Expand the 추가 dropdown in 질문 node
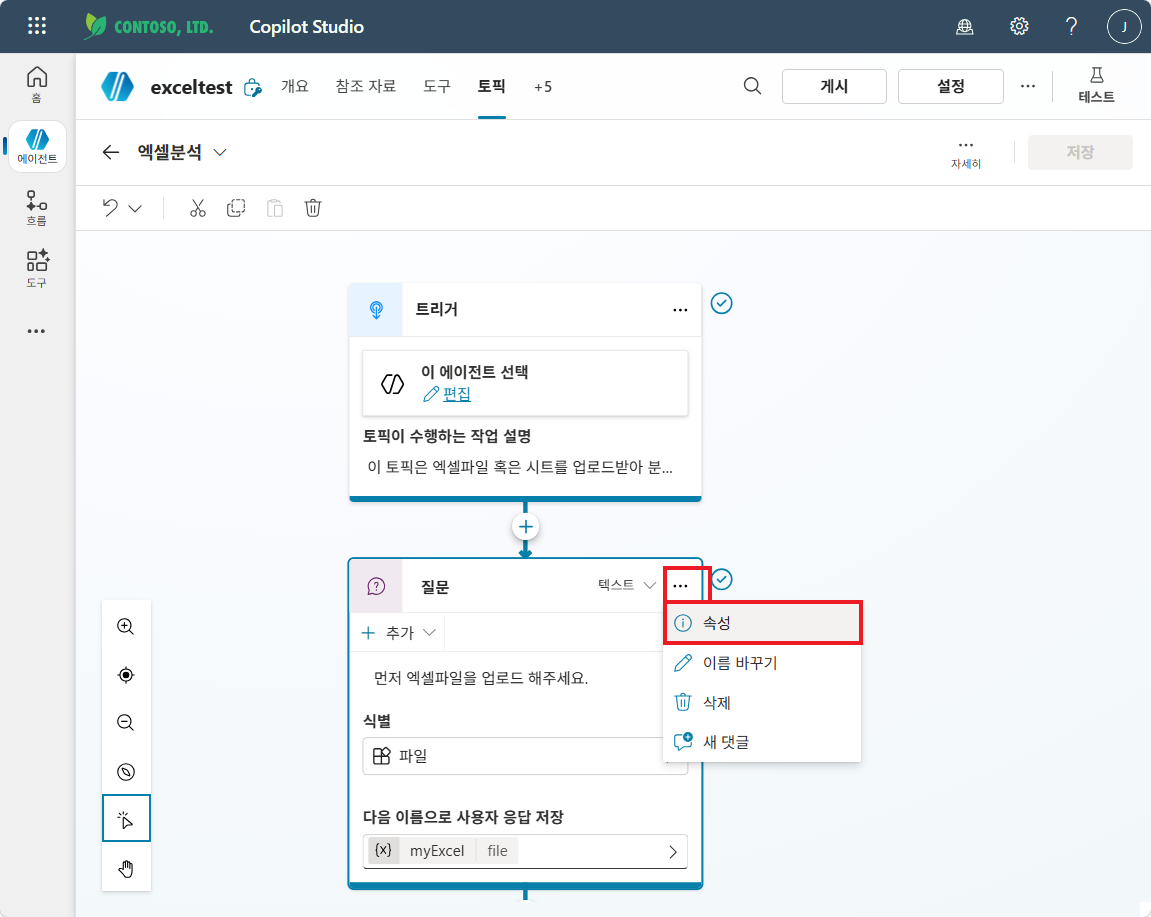This screenshot has height=917, width=1151. 399,632
